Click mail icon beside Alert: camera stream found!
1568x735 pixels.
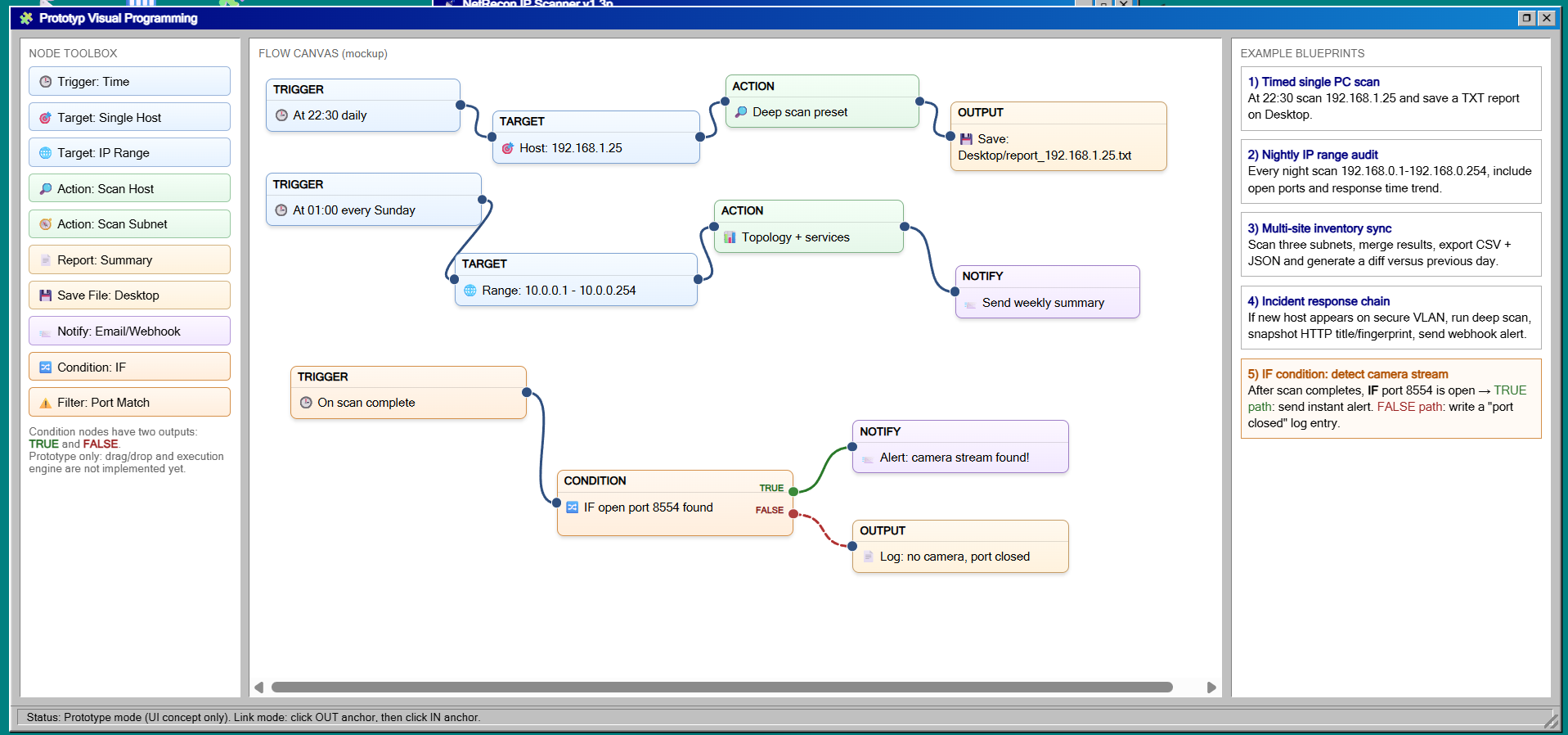[x=868, y=458]
